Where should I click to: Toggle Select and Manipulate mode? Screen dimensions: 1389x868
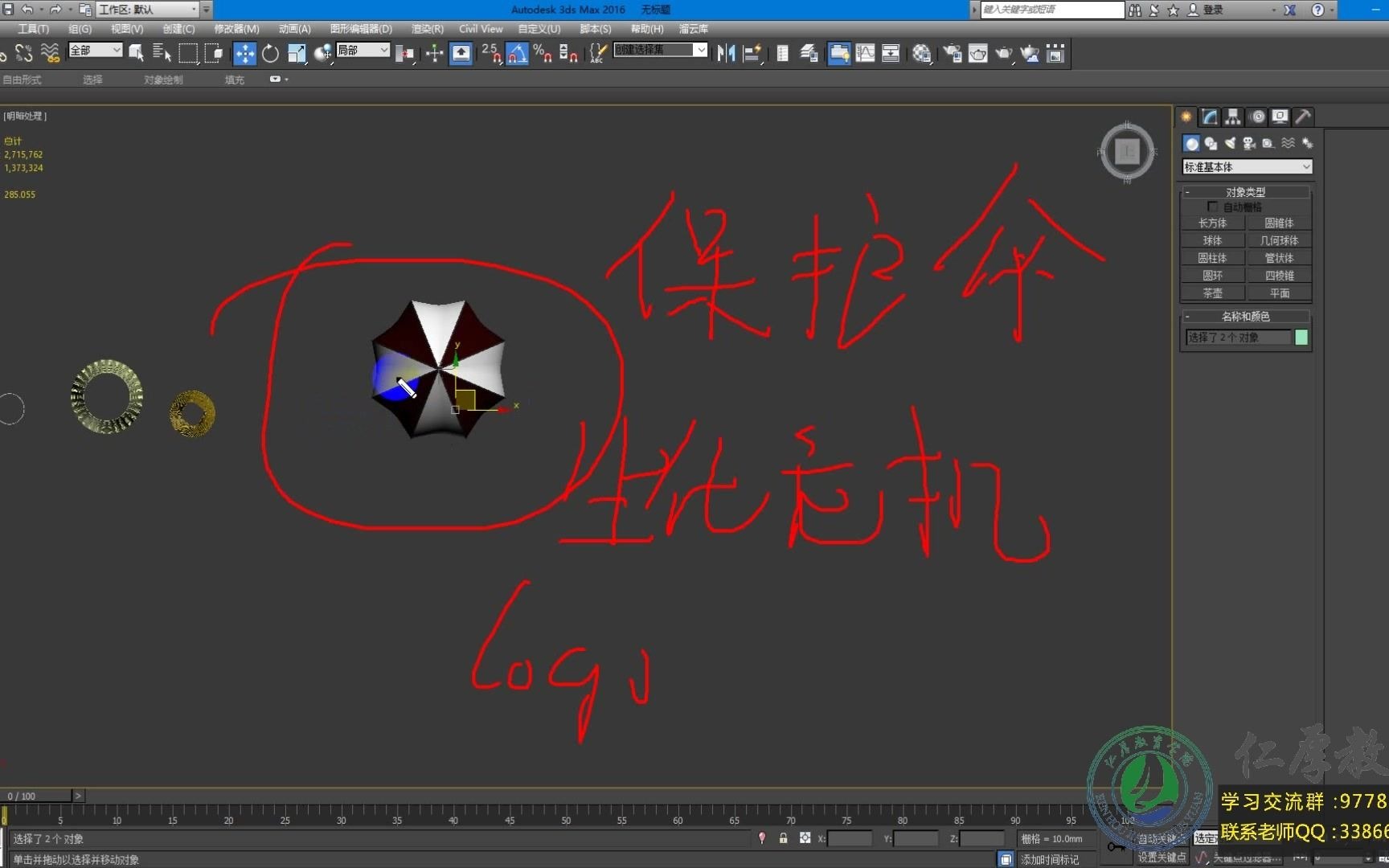pos(434,54)
